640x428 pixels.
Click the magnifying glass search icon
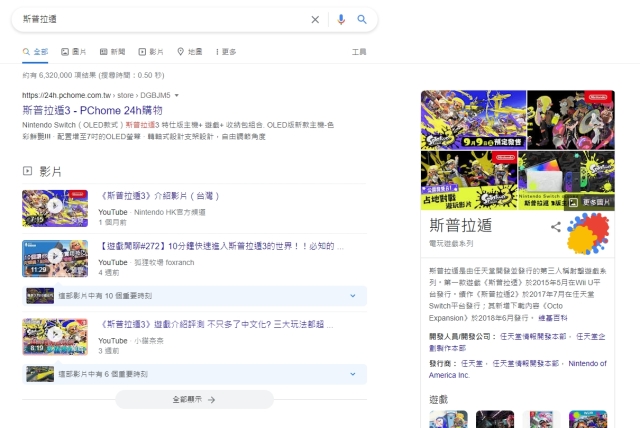(361, 19)
